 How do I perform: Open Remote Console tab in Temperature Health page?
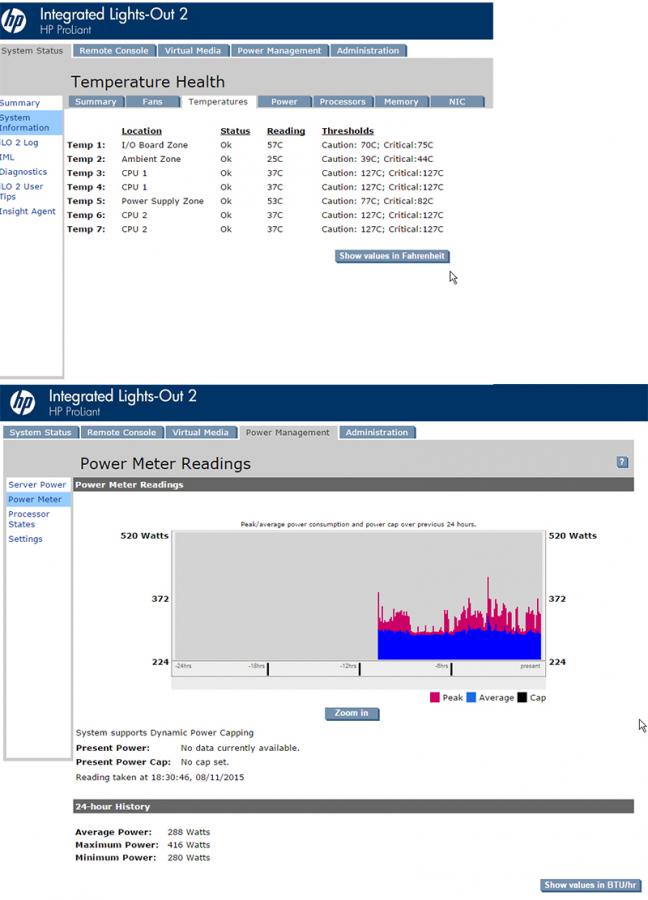114,51
